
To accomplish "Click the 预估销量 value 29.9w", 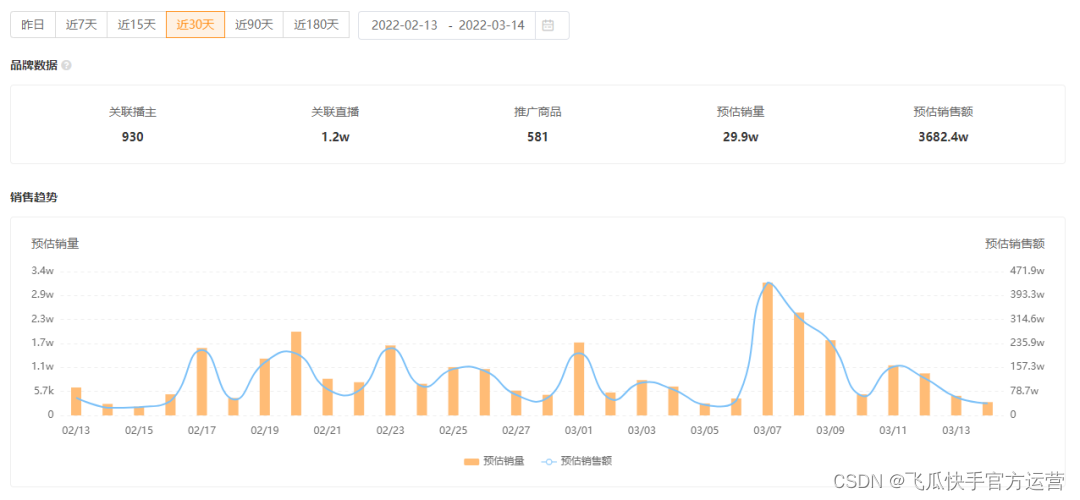I will 740,137.
